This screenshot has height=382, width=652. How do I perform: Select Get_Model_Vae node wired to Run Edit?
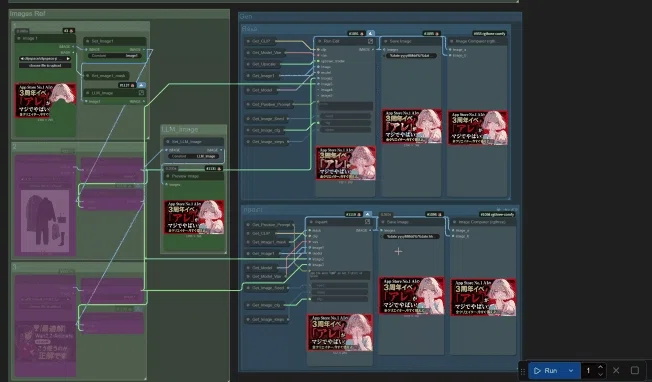tap(264, 52)
